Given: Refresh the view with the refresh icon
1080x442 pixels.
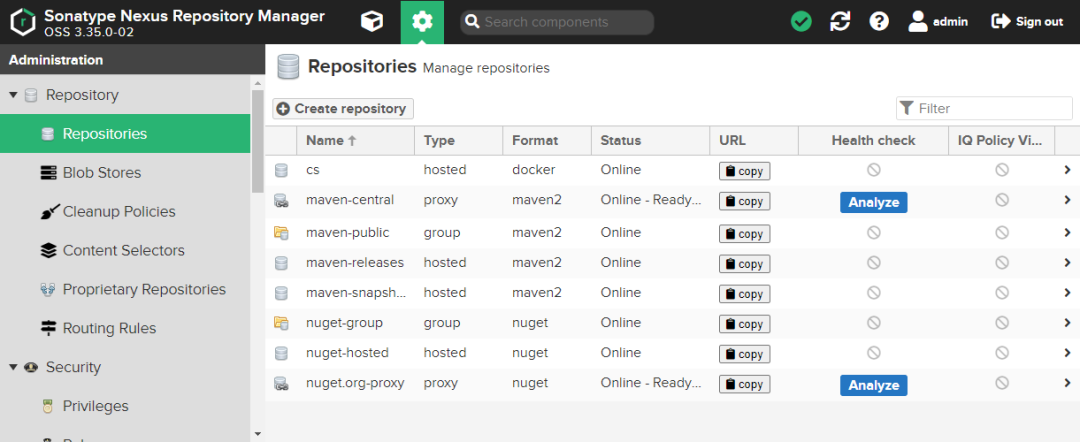Looking at the screenshot, I should tap(840, 22).
